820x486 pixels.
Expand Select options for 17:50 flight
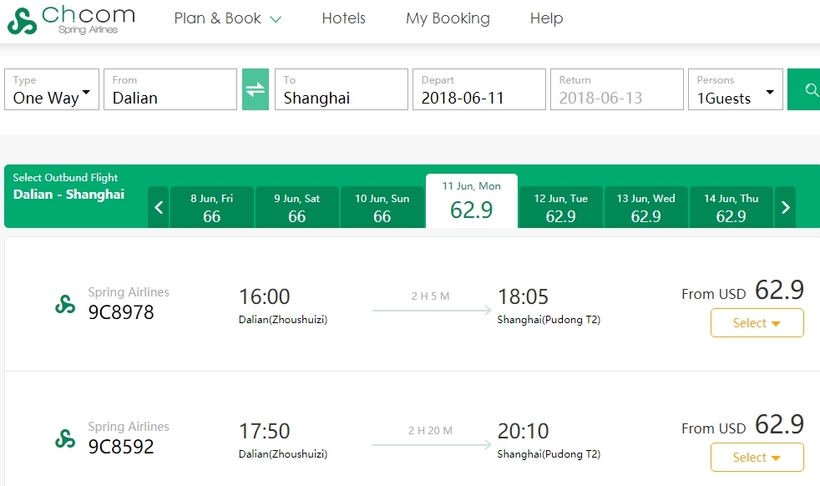(x=757, y=457)
